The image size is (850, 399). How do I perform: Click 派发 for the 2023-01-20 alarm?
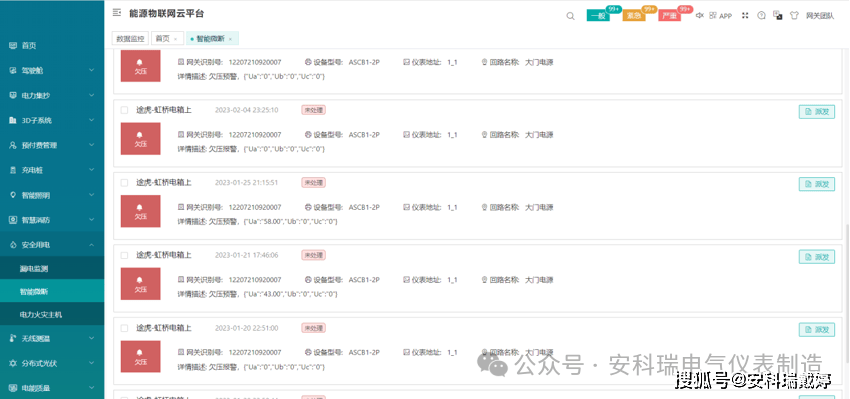[x=817, y=330]
